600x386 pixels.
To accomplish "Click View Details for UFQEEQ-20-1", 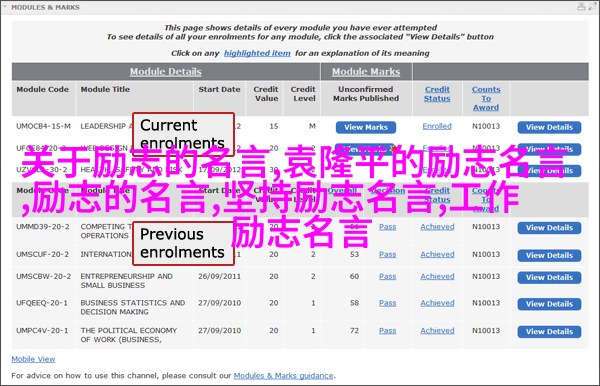I will (549, 304).
